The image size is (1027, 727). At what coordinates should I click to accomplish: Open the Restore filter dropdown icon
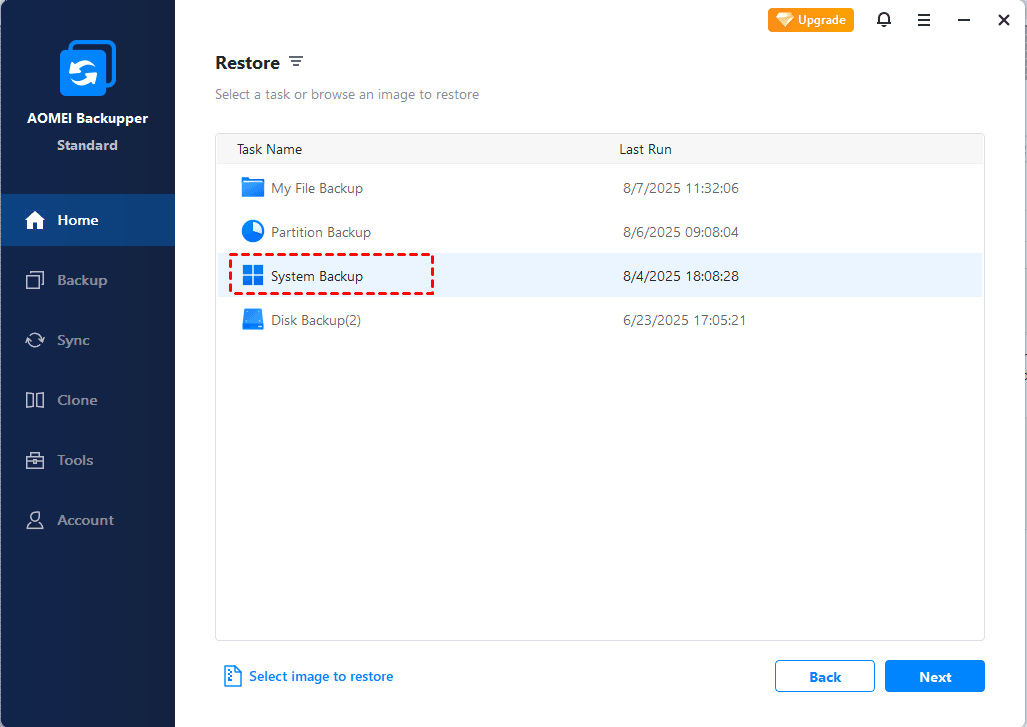click(x=296, y=62)
